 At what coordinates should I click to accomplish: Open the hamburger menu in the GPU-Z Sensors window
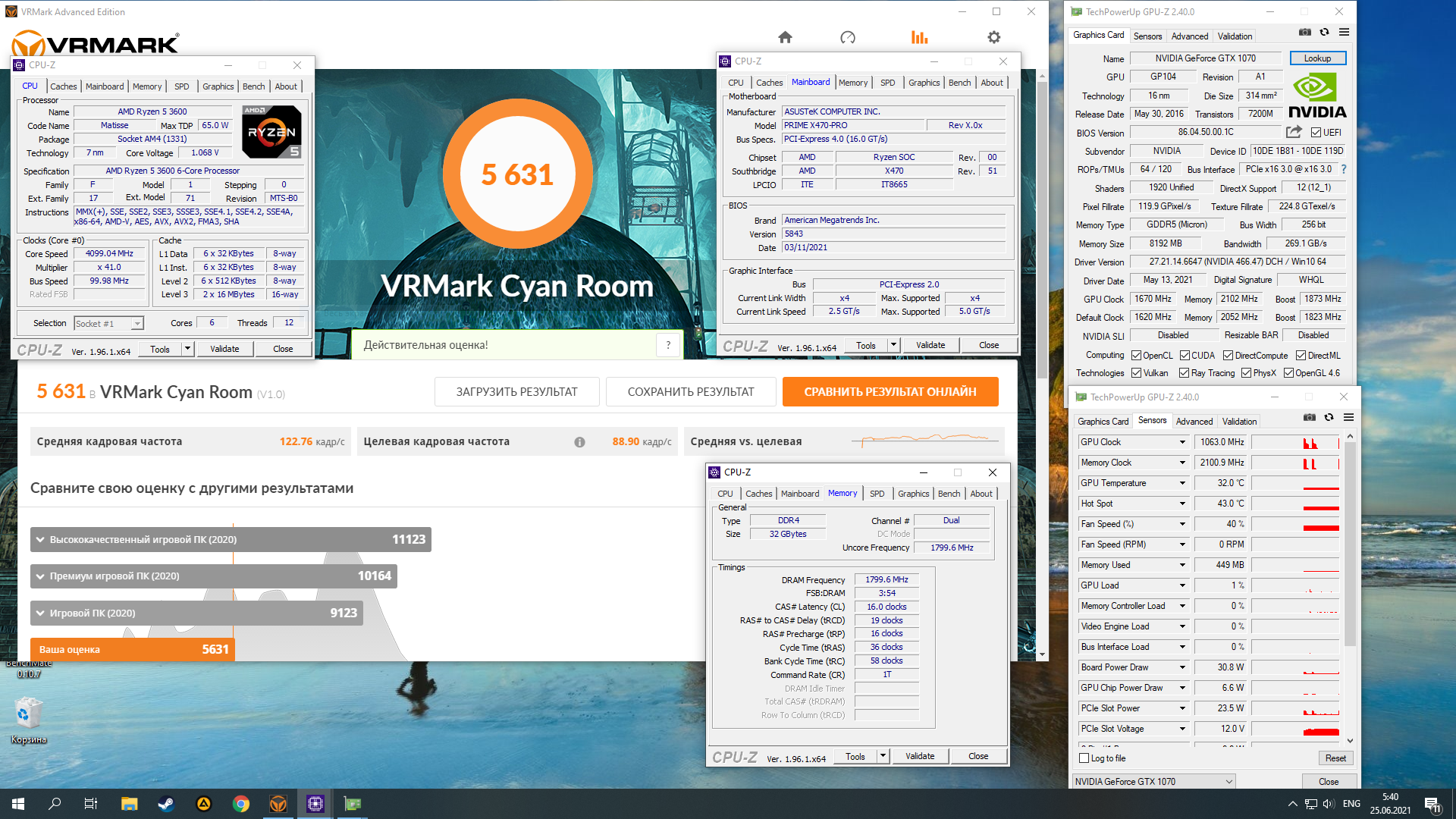click(x=1348, y=418)
